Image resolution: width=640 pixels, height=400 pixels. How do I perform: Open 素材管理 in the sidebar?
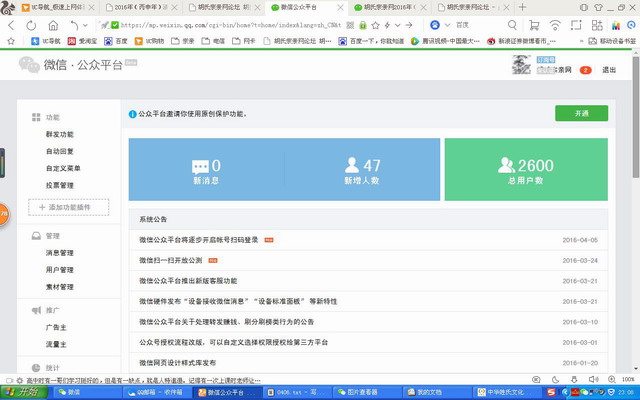coord(60,287)
